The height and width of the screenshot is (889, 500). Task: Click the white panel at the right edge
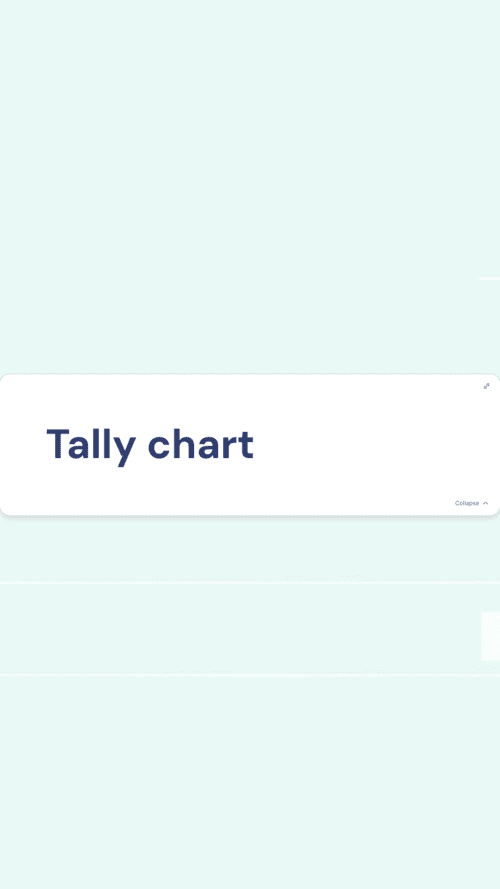490,636
